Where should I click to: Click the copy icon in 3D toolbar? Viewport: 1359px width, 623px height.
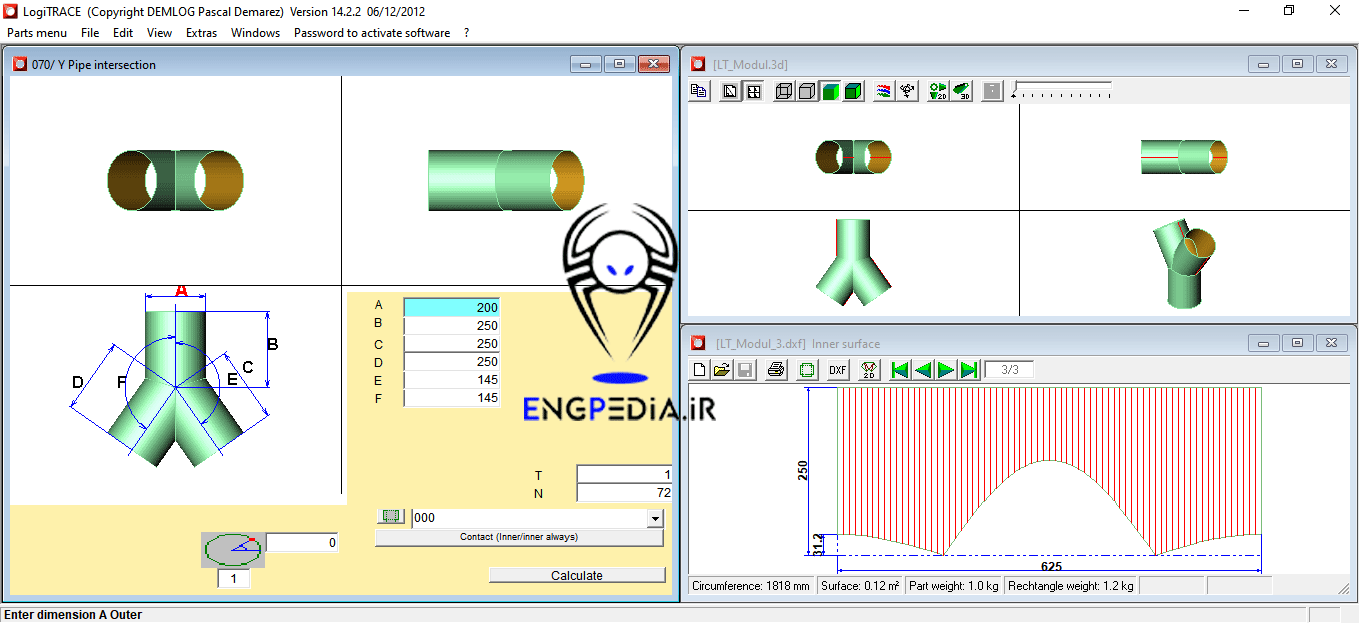click(x=699, y=92)
